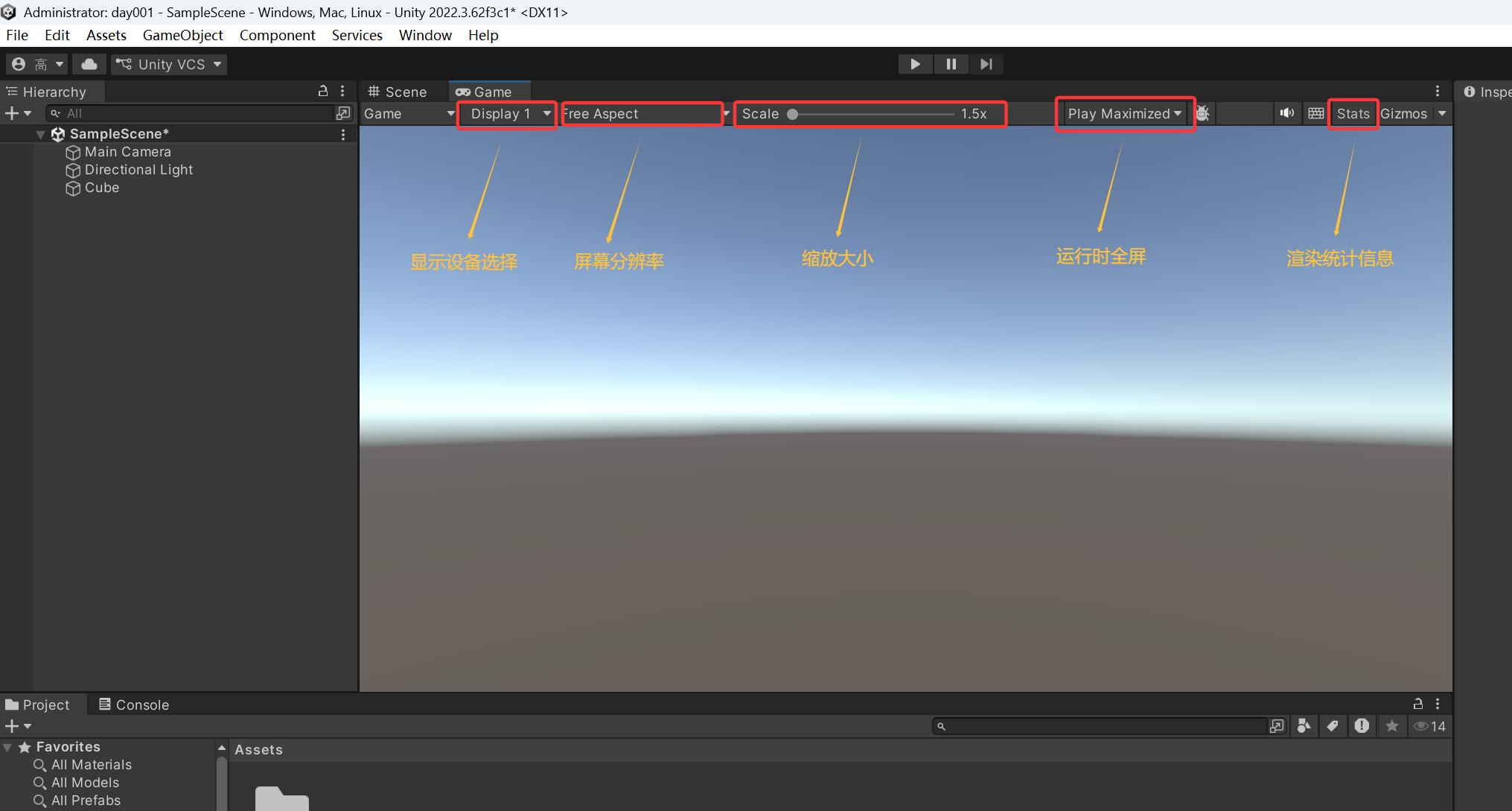Collapse the SampleScene tree node
The width and height of the screenshot is (1512, 811).
click(40, 134)
